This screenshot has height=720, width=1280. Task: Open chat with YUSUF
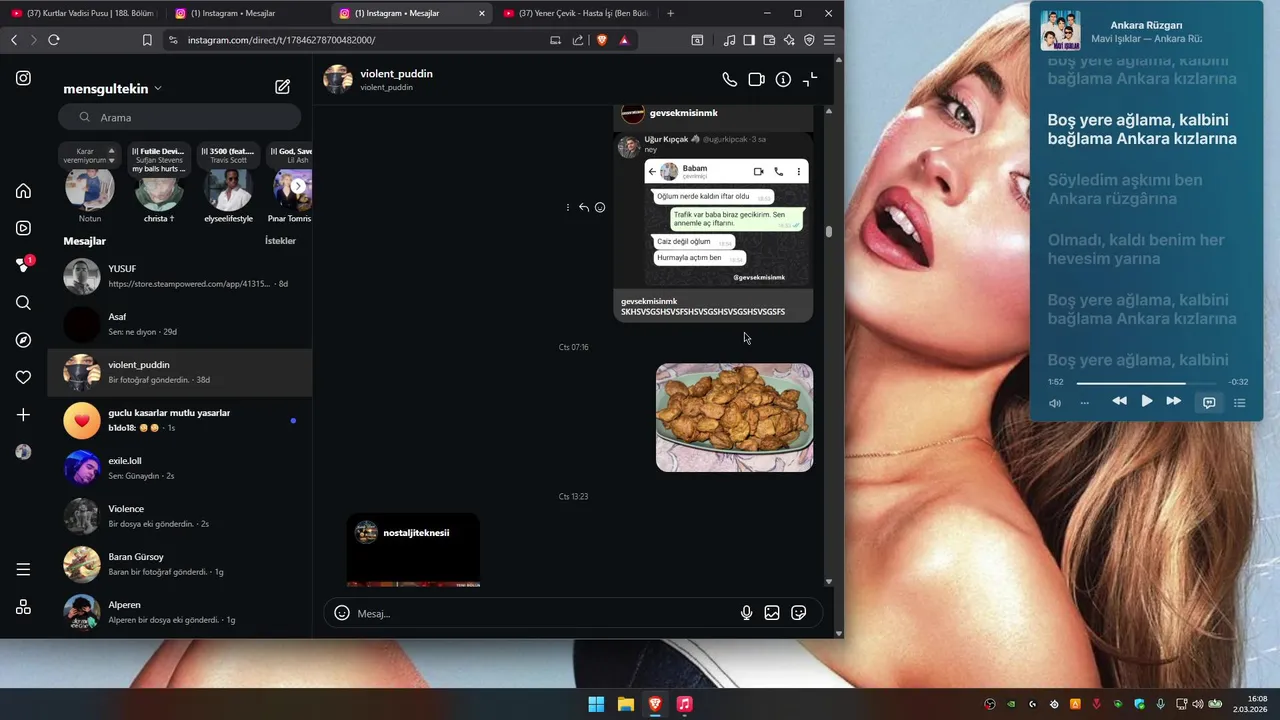pyautogui.click(x=180, y=276)
